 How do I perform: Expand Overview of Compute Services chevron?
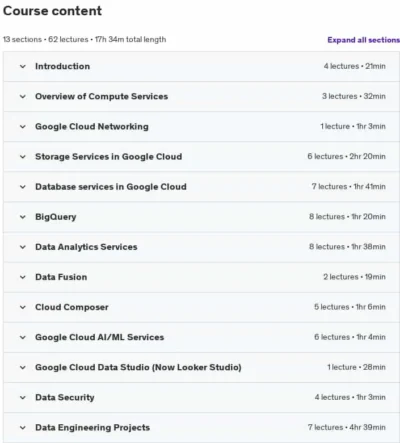23,97
